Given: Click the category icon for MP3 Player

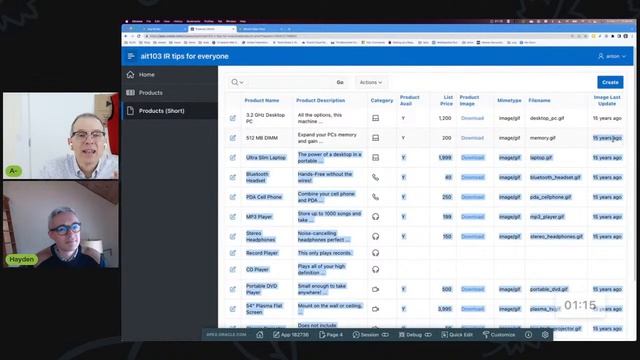Looking at the screenshot, I should pos(376,217).
